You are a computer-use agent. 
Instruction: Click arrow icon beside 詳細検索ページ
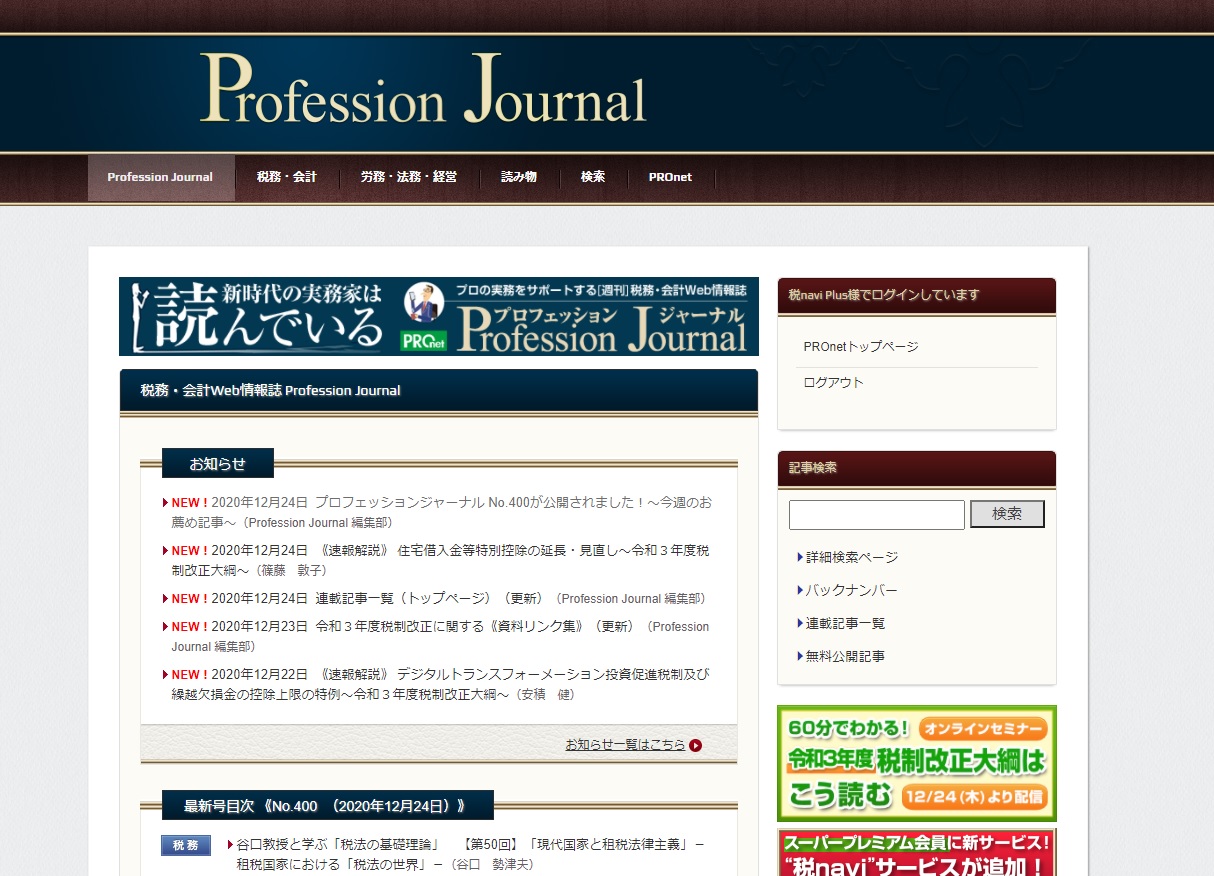[800, 557]
